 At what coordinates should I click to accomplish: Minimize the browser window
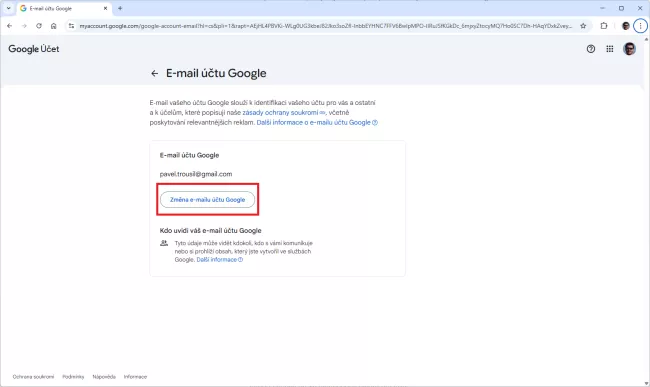pos(602,8)
